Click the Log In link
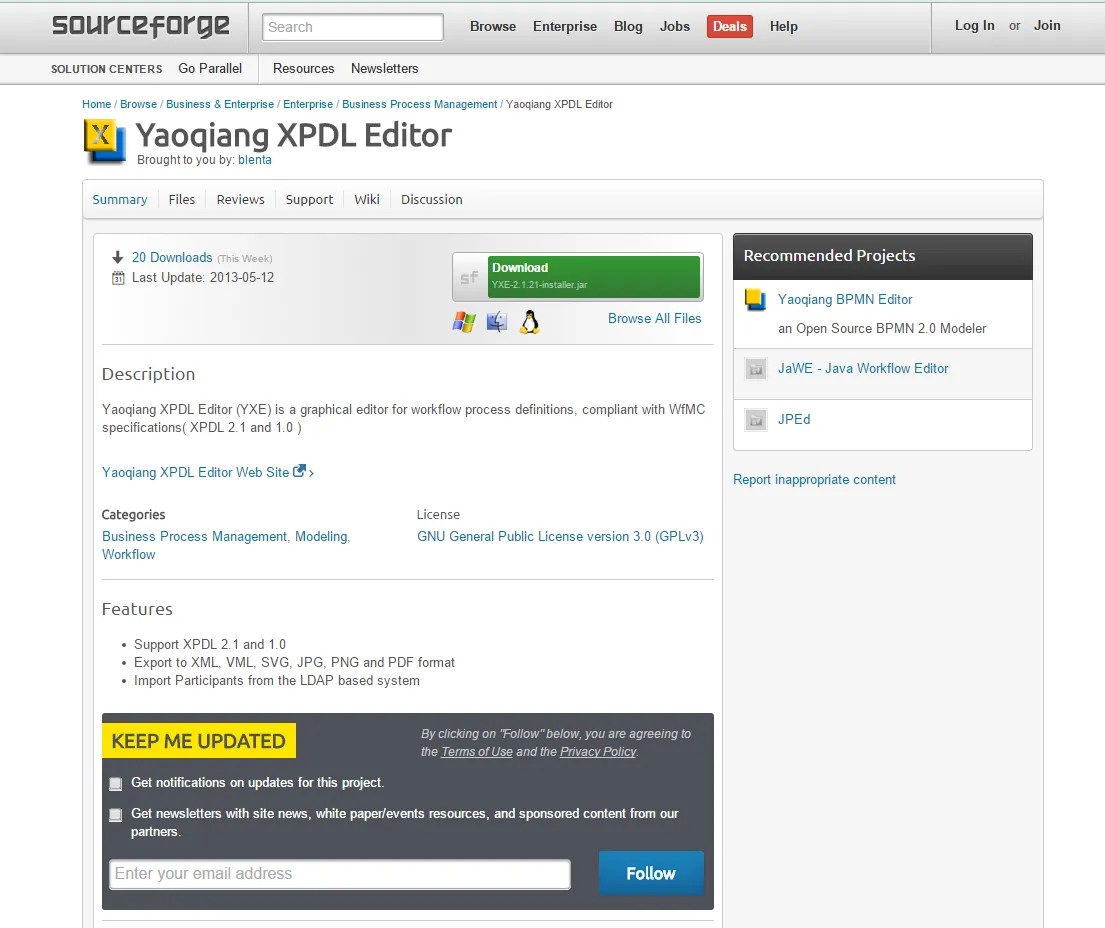The height and width of the screenshot is (928, 1105). (x=975, y=25)
